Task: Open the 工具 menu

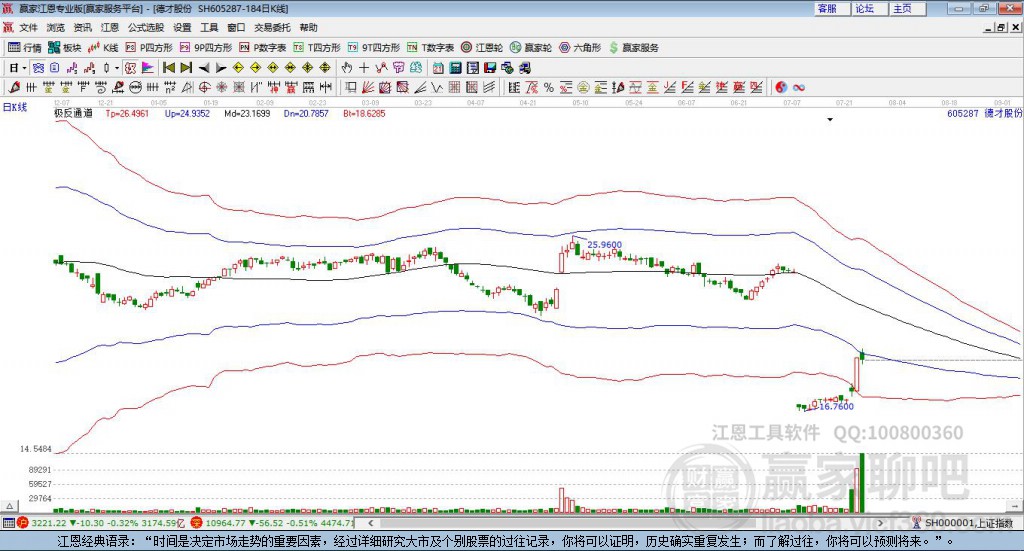Action: pyautogui.click(x=209, y=27)
